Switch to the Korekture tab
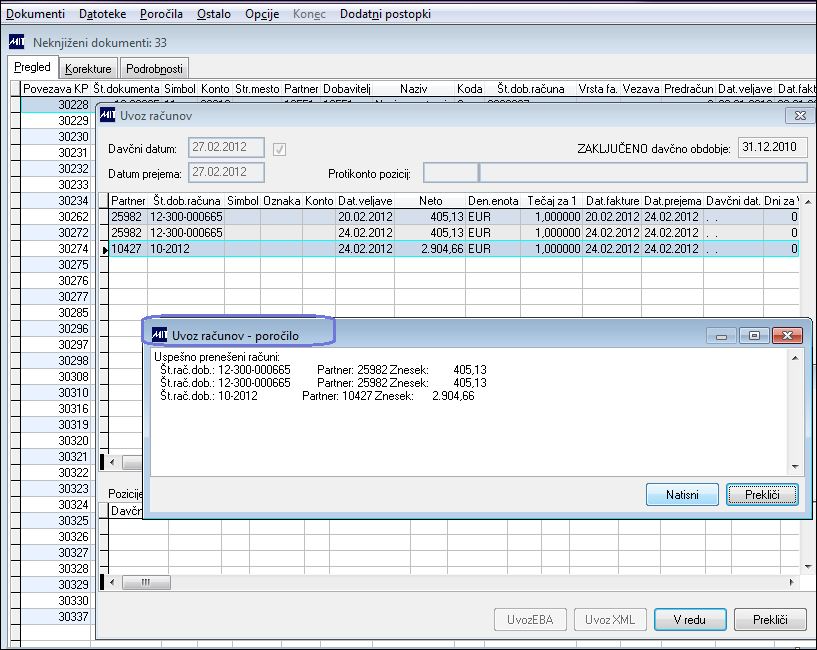 point(88,69)
